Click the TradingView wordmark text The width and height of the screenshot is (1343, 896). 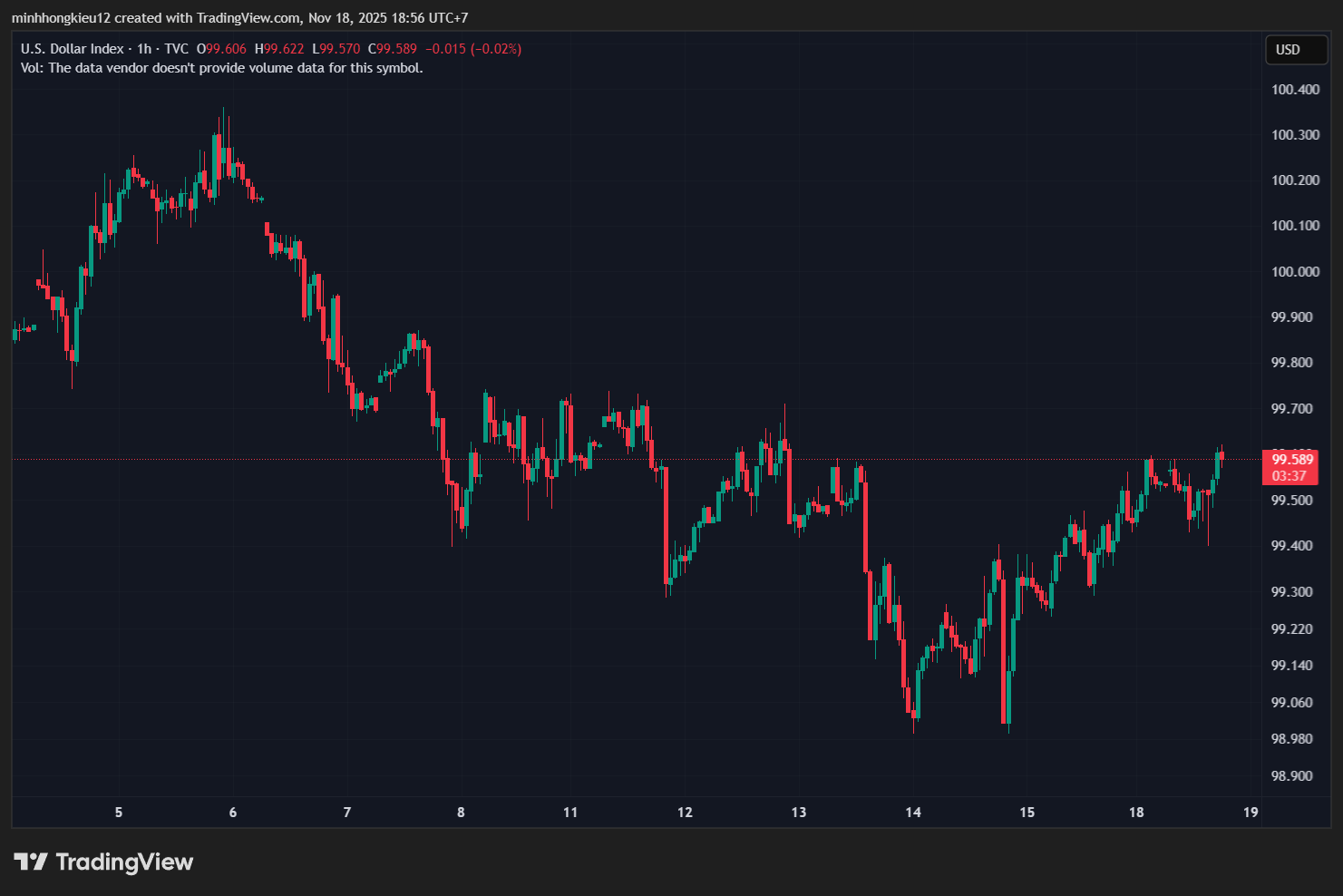pos(124,862)
